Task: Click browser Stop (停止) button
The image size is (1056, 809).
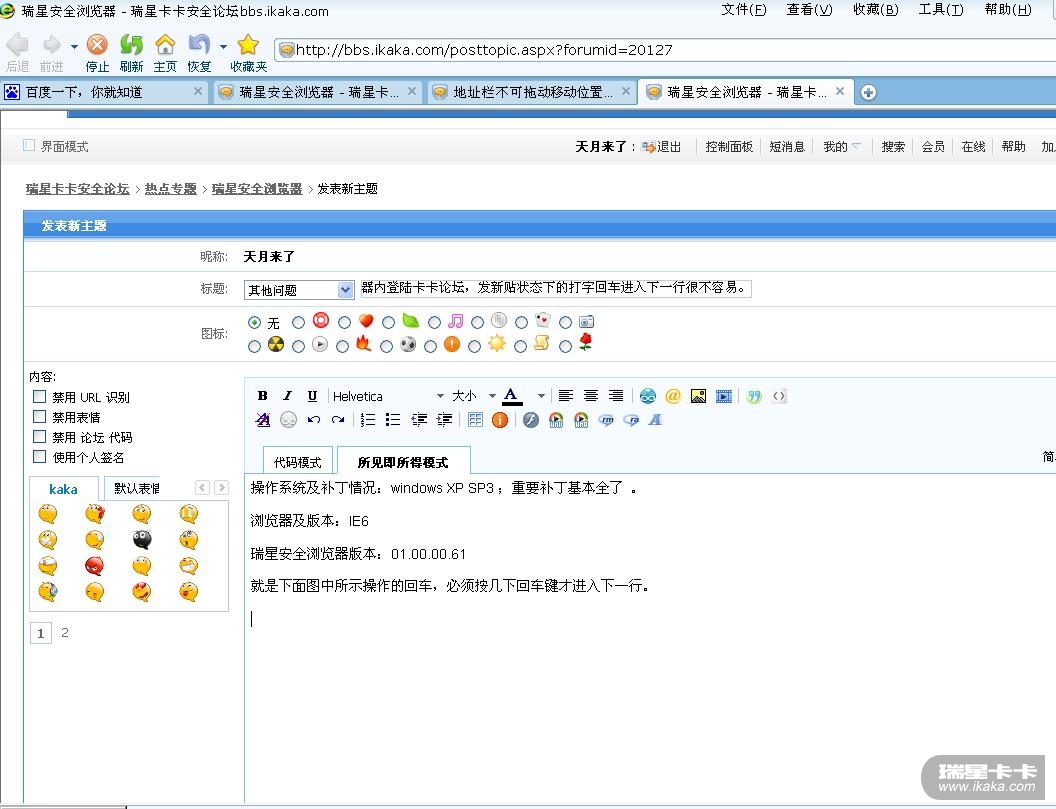Action: (x=97, y=53)
